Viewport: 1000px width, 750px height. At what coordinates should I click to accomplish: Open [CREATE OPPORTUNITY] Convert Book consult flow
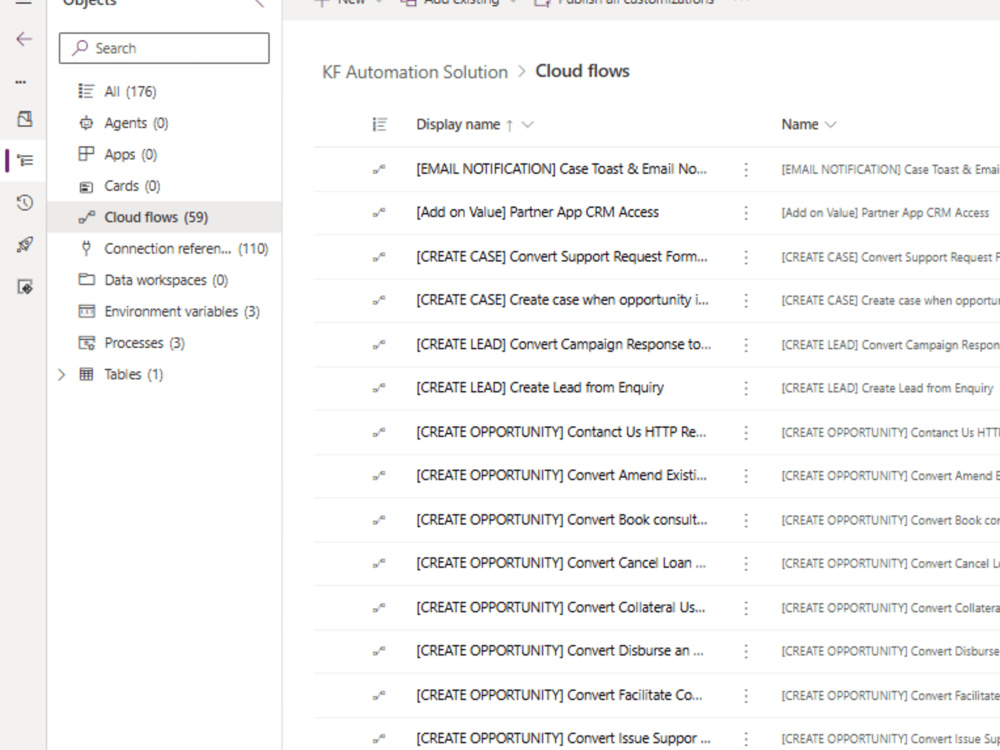pyautogui.click(x=562, y=520)
